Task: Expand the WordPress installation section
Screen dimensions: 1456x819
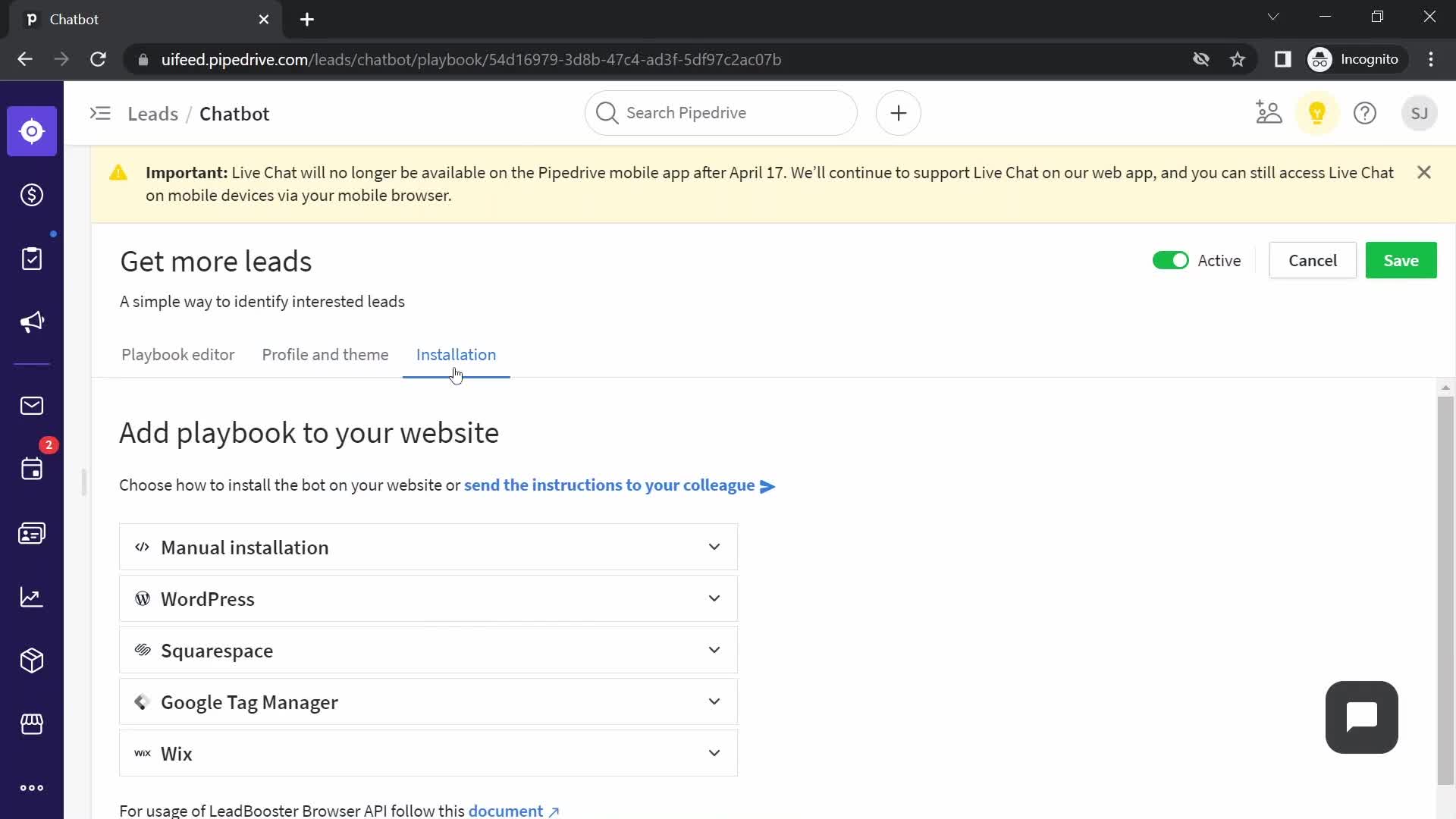Action: tap(428, 598)
